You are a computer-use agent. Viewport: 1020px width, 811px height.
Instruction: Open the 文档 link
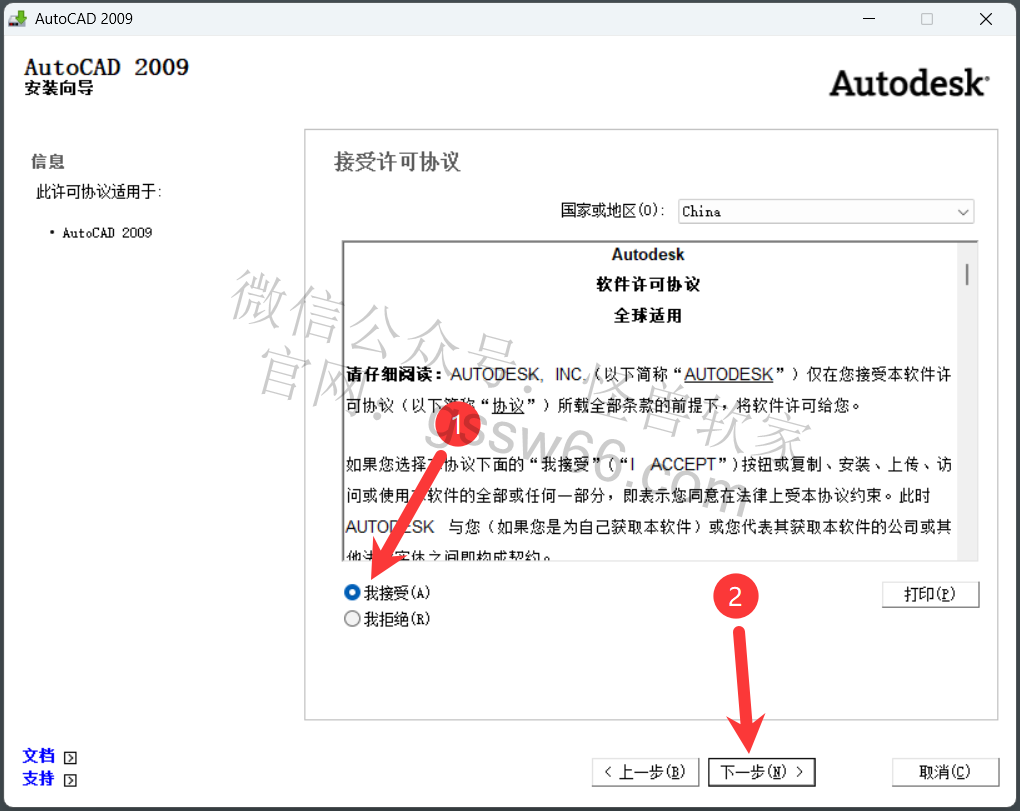coord(39,756)
